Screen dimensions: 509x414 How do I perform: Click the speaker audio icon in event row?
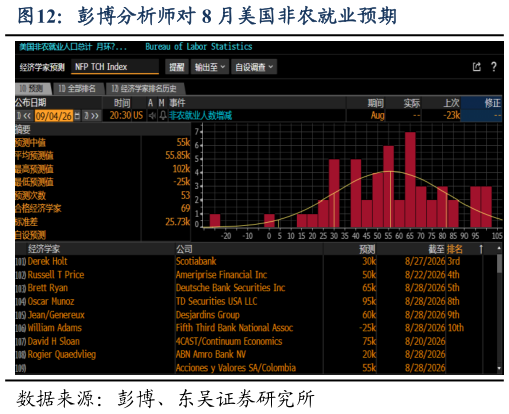pos(152,116)
